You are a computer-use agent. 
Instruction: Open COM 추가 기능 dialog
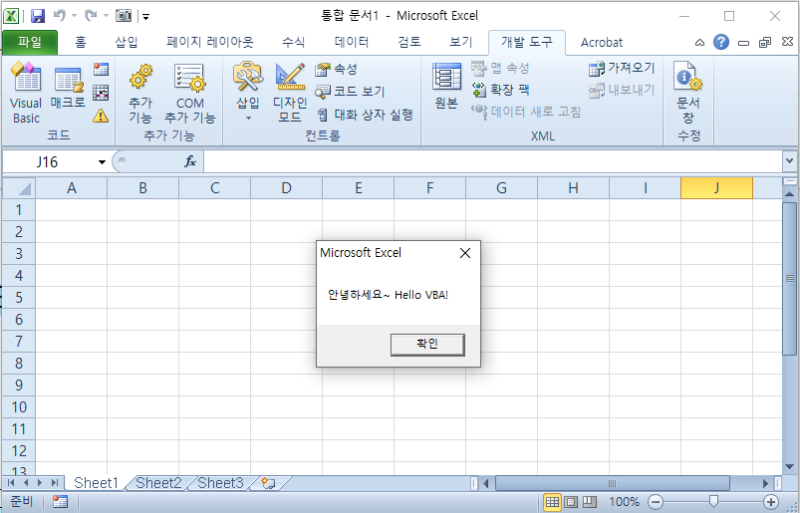point(190,93)
